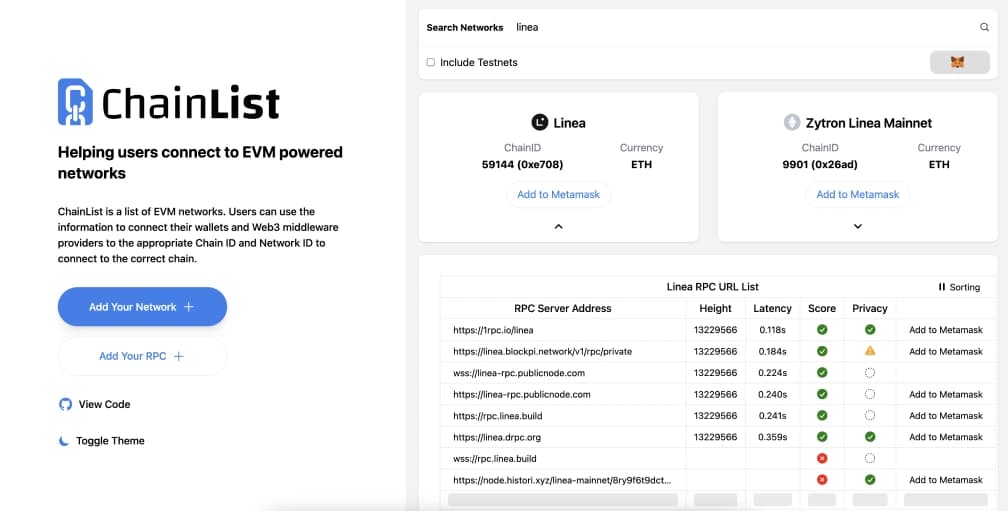Collapse the Linea card with up chevron

tap(559, 226)
